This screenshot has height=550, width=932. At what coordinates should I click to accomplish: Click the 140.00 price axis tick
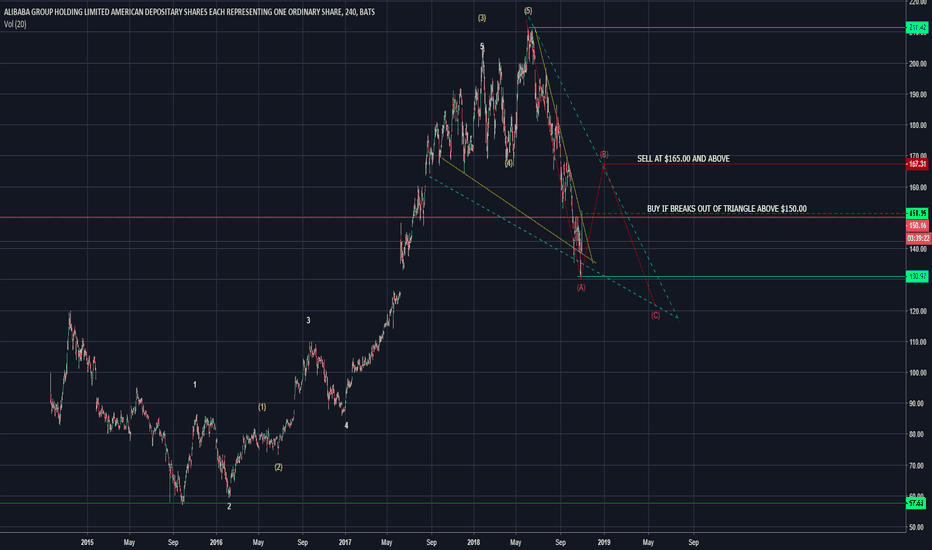coord(917,249)
